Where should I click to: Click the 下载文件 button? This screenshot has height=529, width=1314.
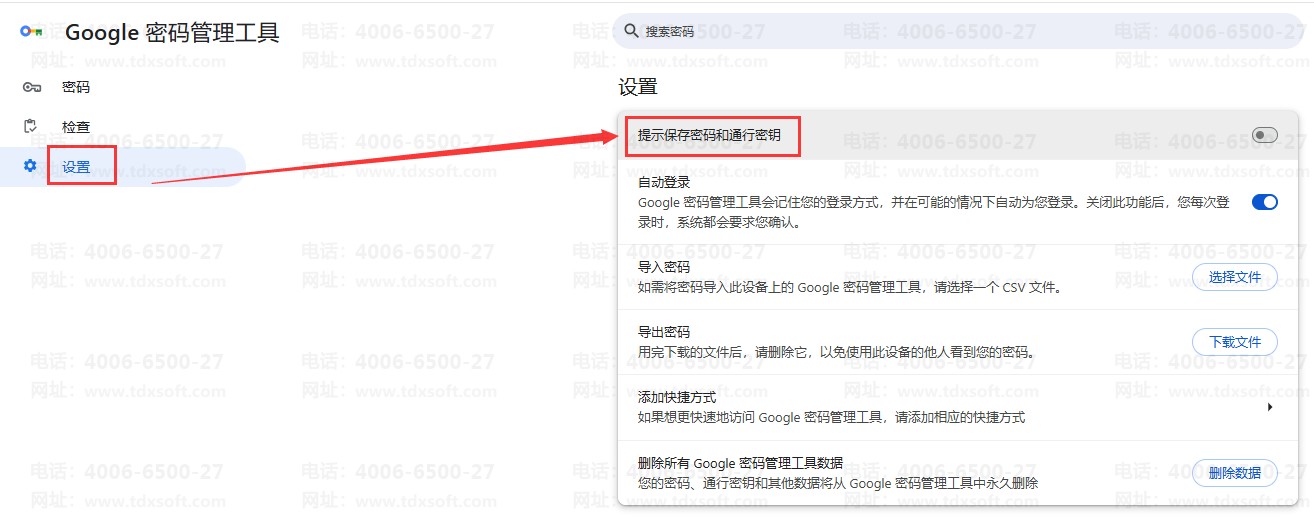tap(1235, 342)
